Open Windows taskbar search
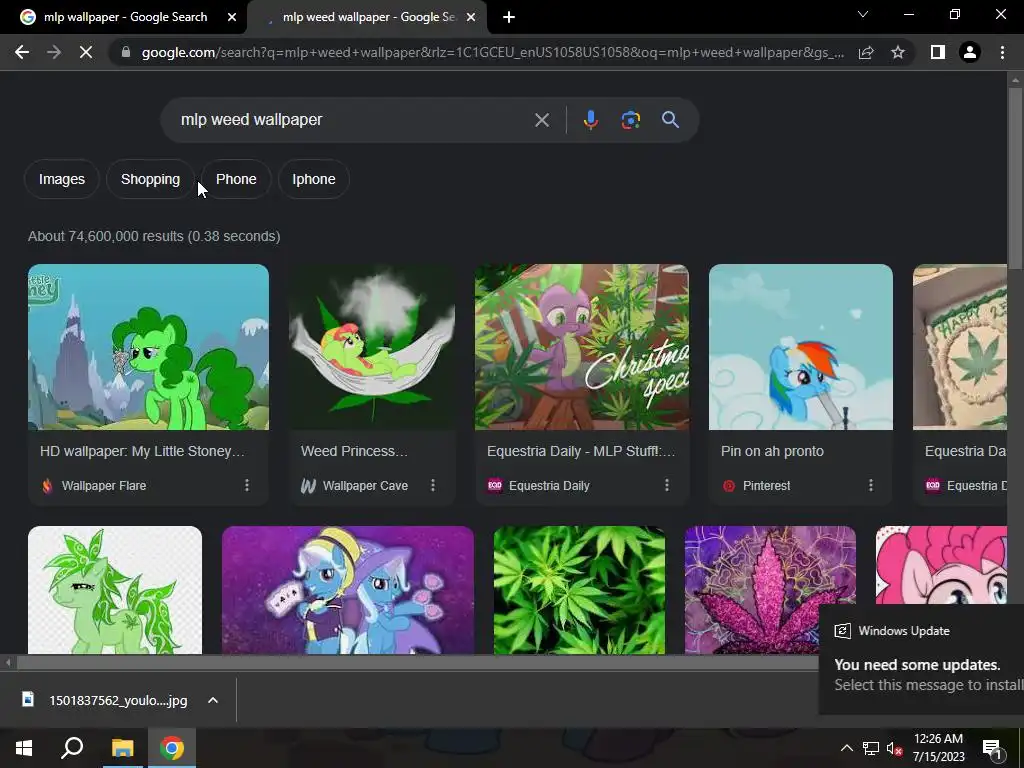This screenshot has height=768, width=1024. point(72,748)
